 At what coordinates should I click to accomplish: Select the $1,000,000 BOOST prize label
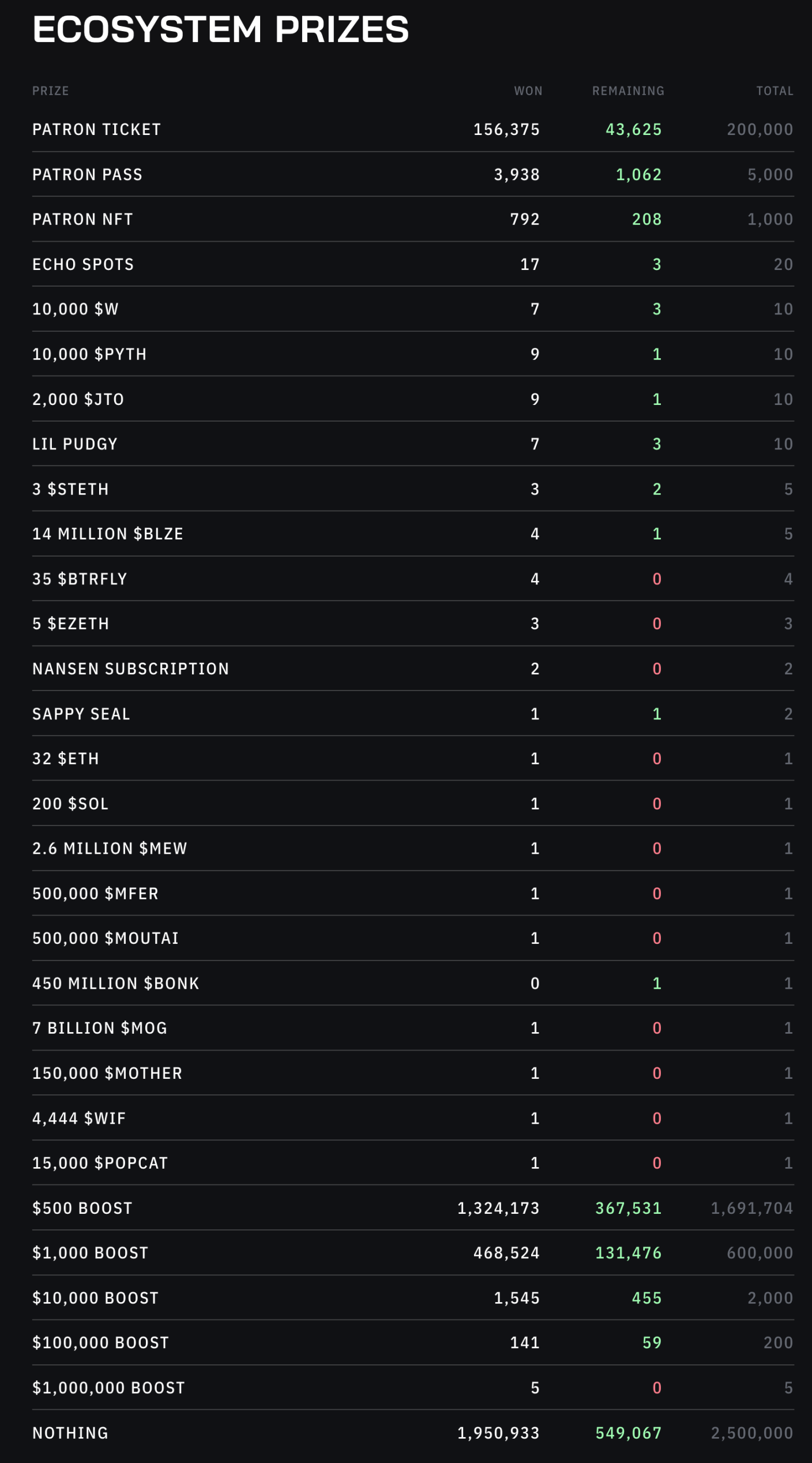[x=108, y=1388]
